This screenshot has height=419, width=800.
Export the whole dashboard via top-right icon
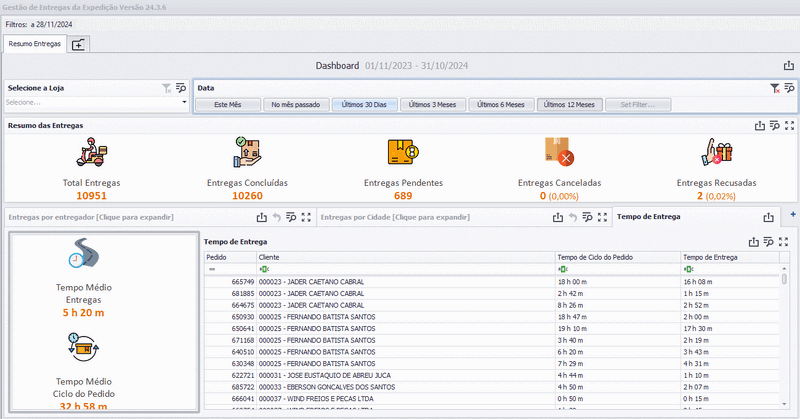(789, 65)
